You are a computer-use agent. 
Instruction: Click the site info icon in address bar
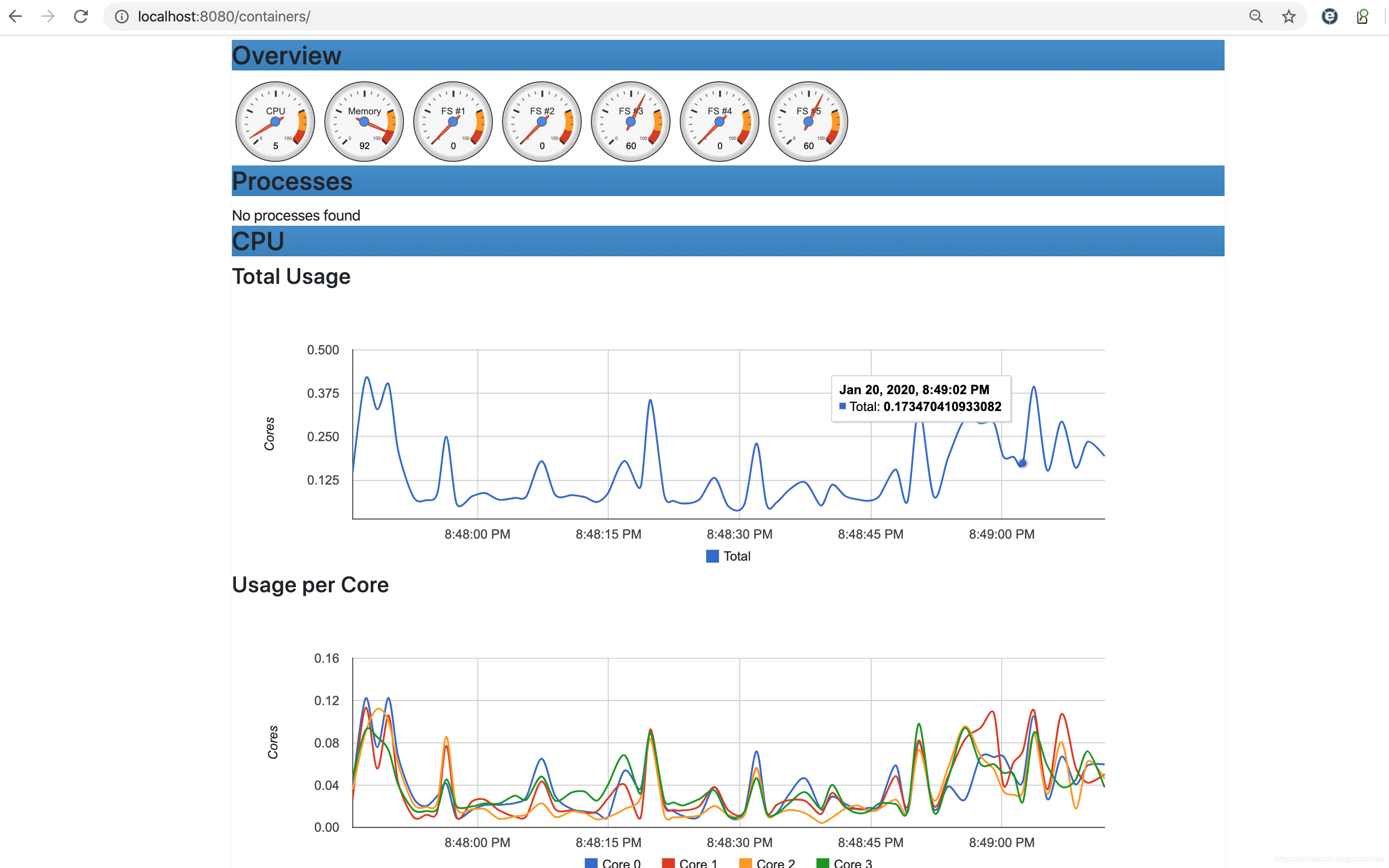[121, 17]
